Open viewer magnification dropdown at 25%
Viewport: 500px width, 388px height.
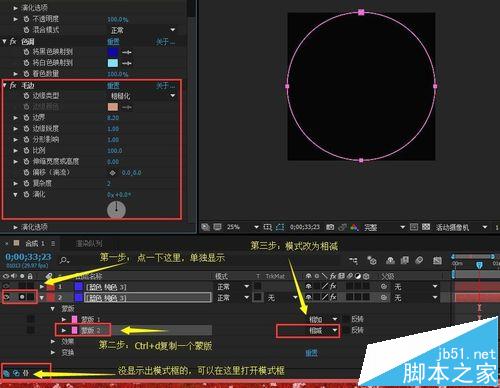pyautogui.click(x=242, y=227)
